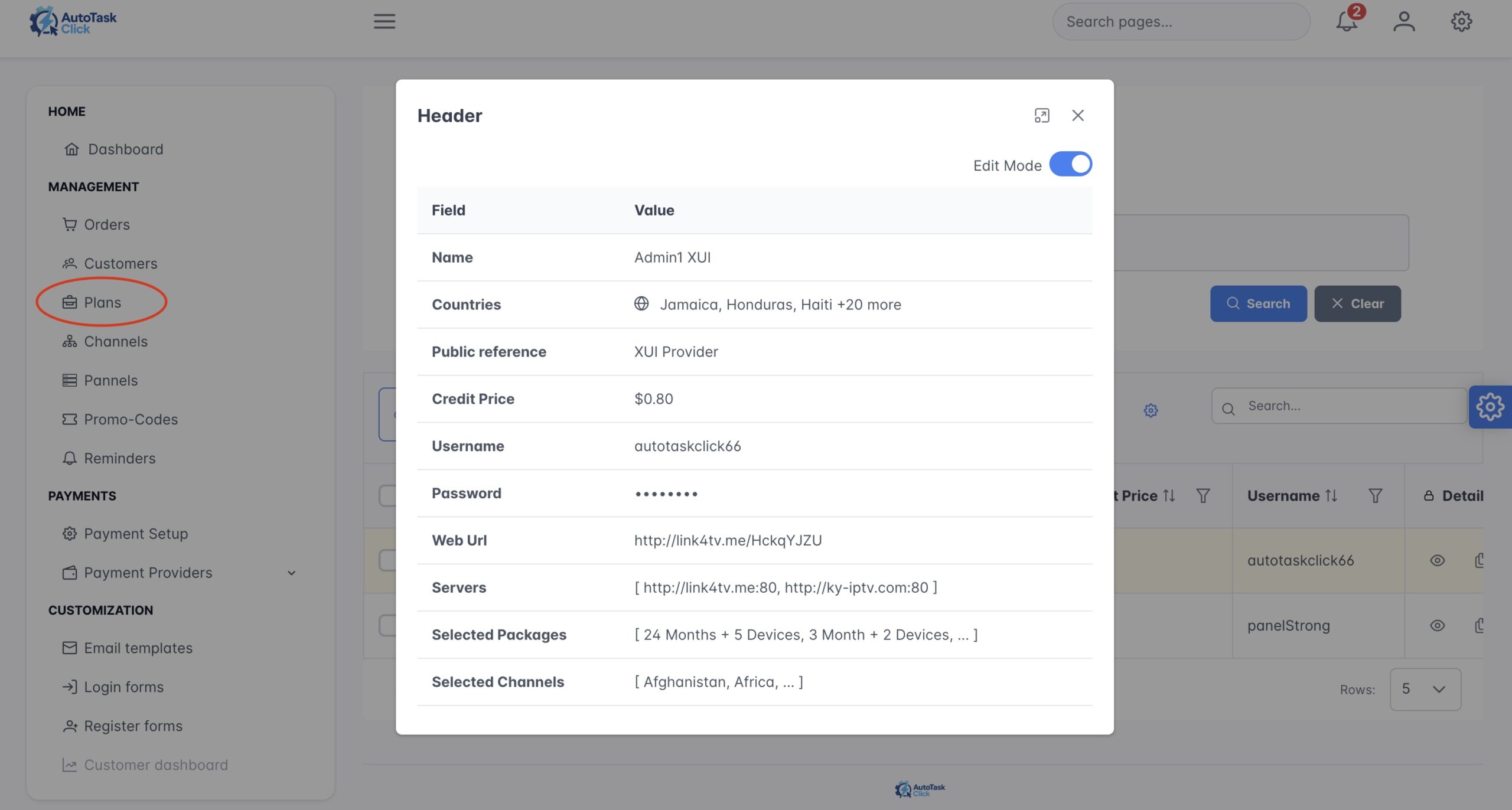Go to Orders page
1512x810 pixels.
point(96,225)
